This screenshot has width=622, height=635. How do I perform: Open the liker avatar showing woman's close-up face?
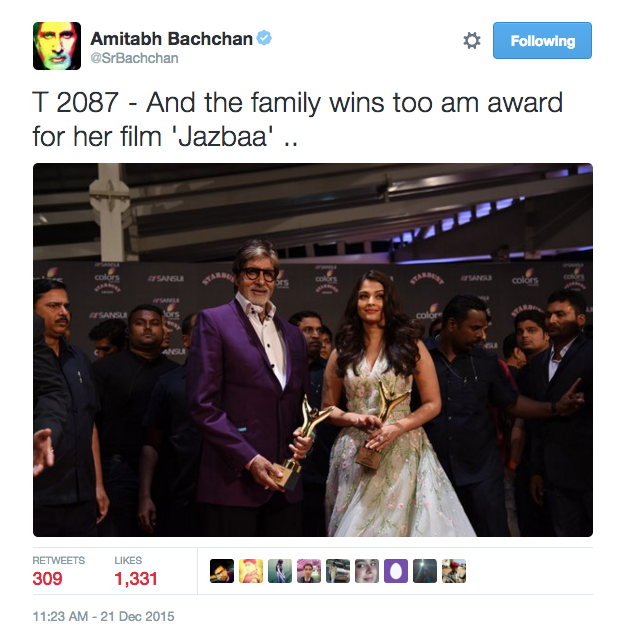click(x=367, y=571)
